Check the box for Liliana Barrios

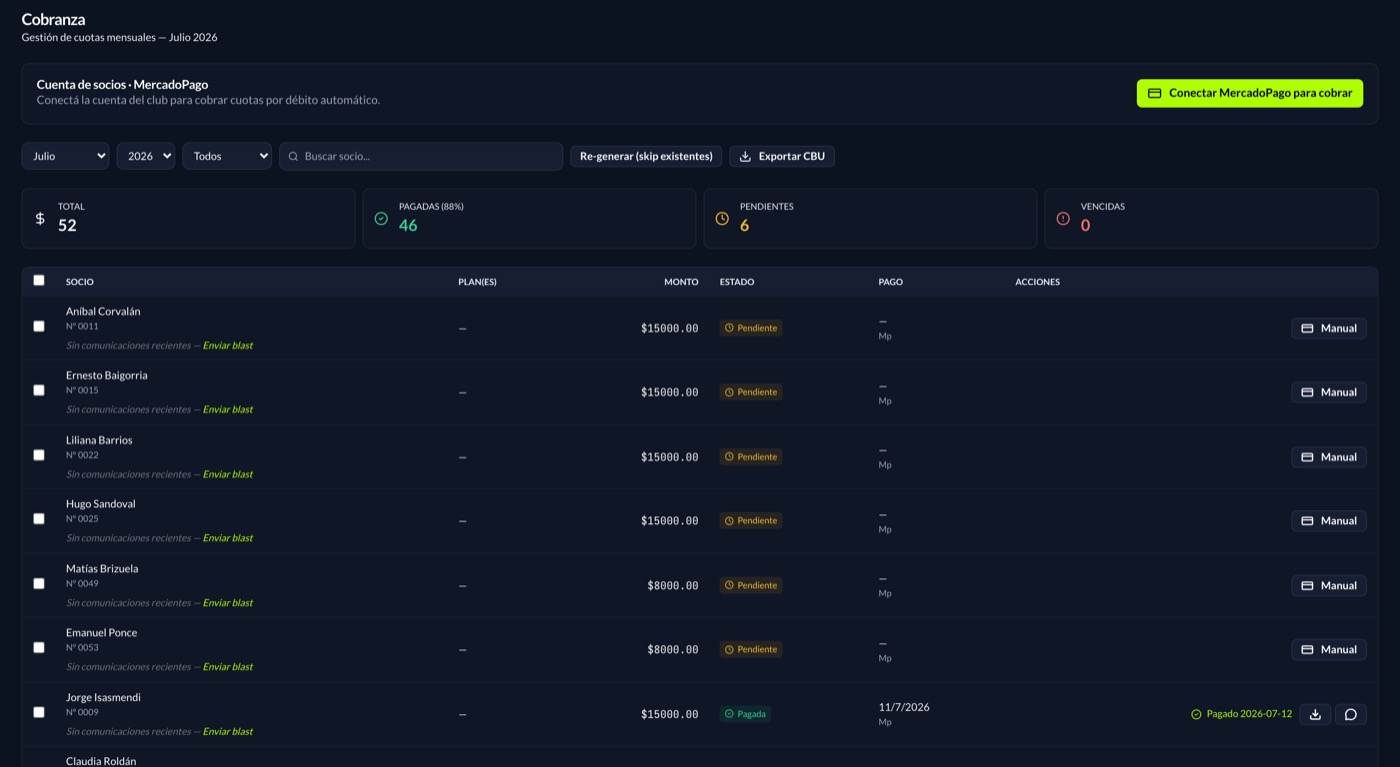pos(39,456)
